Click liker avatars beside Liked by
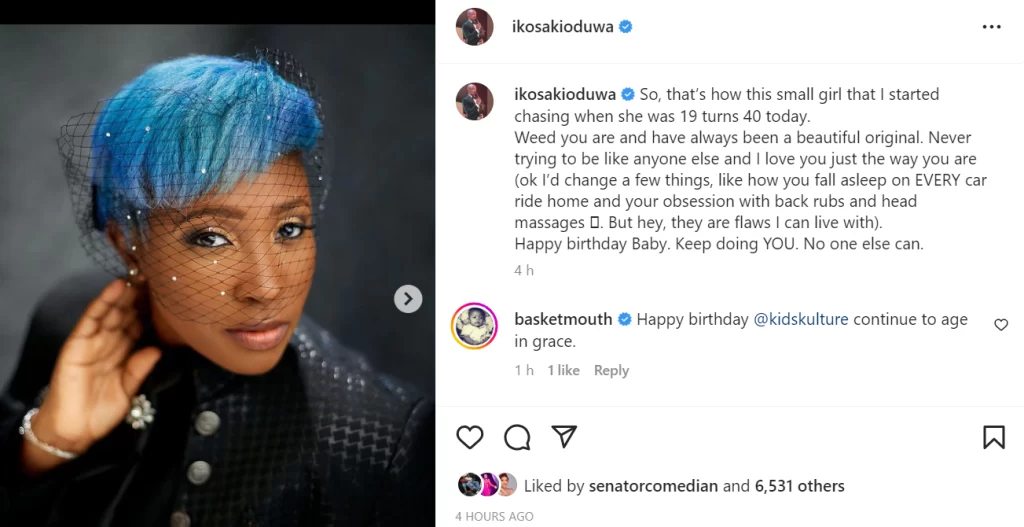The image size is (1024, 527). [x=487, y=485]
